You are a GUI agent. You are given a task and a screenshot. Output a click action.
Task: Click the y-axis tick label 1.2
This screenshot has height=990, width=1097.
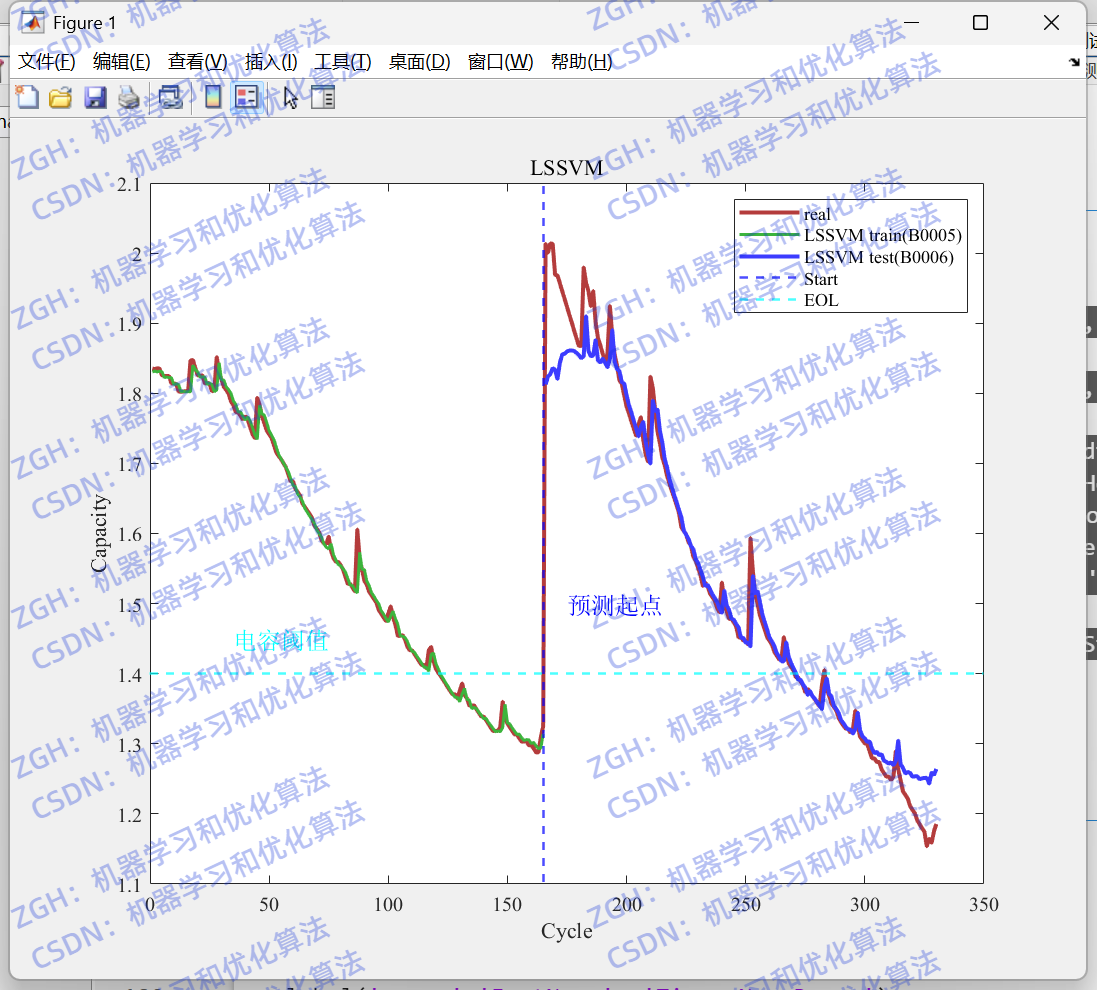(x=129, y=814)
